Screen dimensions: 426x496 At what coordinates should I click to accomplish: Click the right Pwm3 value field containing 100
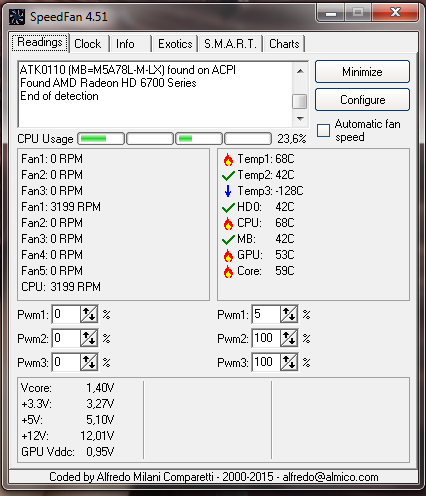266,362
